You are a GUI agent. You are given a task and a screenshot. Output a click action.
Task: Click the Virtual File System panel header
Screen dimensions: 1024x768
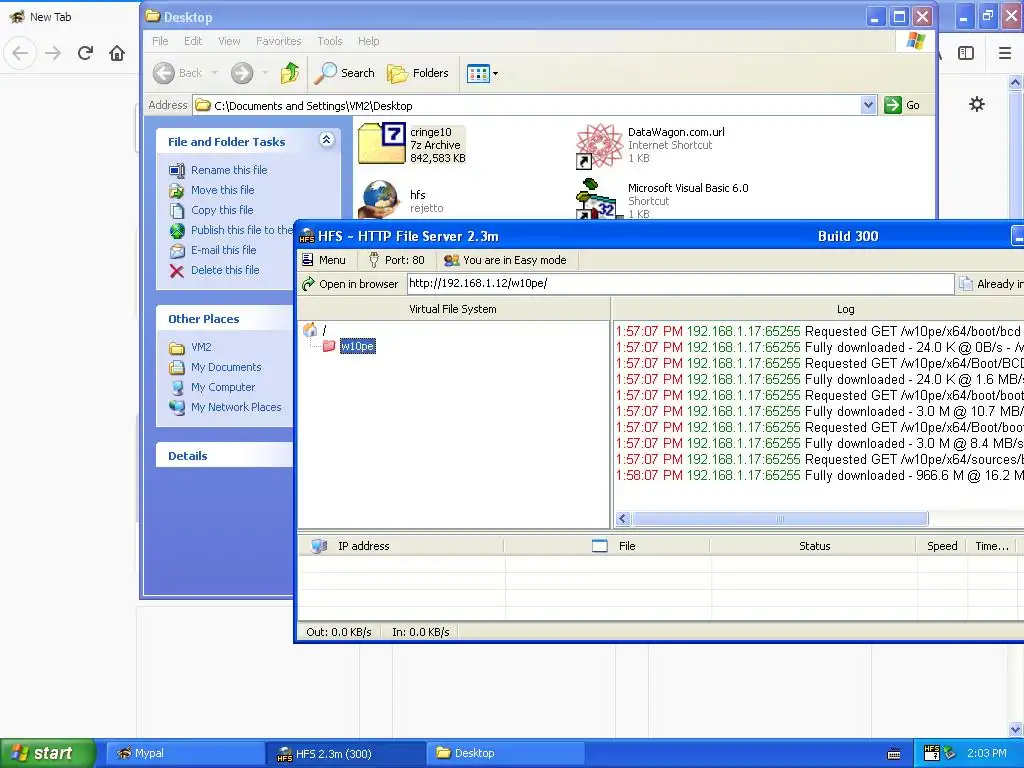[453, 310]
